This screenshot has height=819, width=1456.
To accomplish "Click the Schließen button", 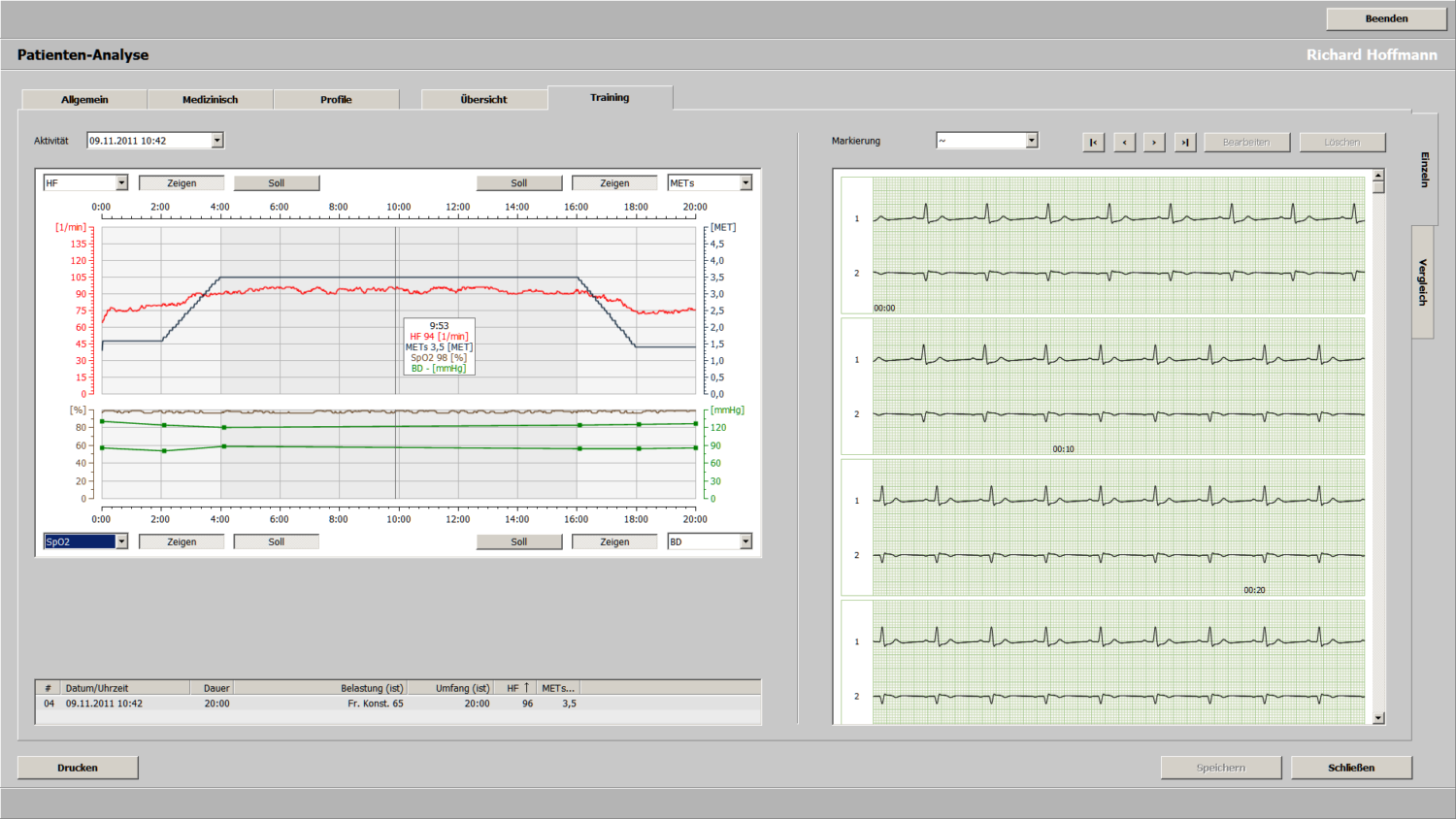I will (1351, 768).
